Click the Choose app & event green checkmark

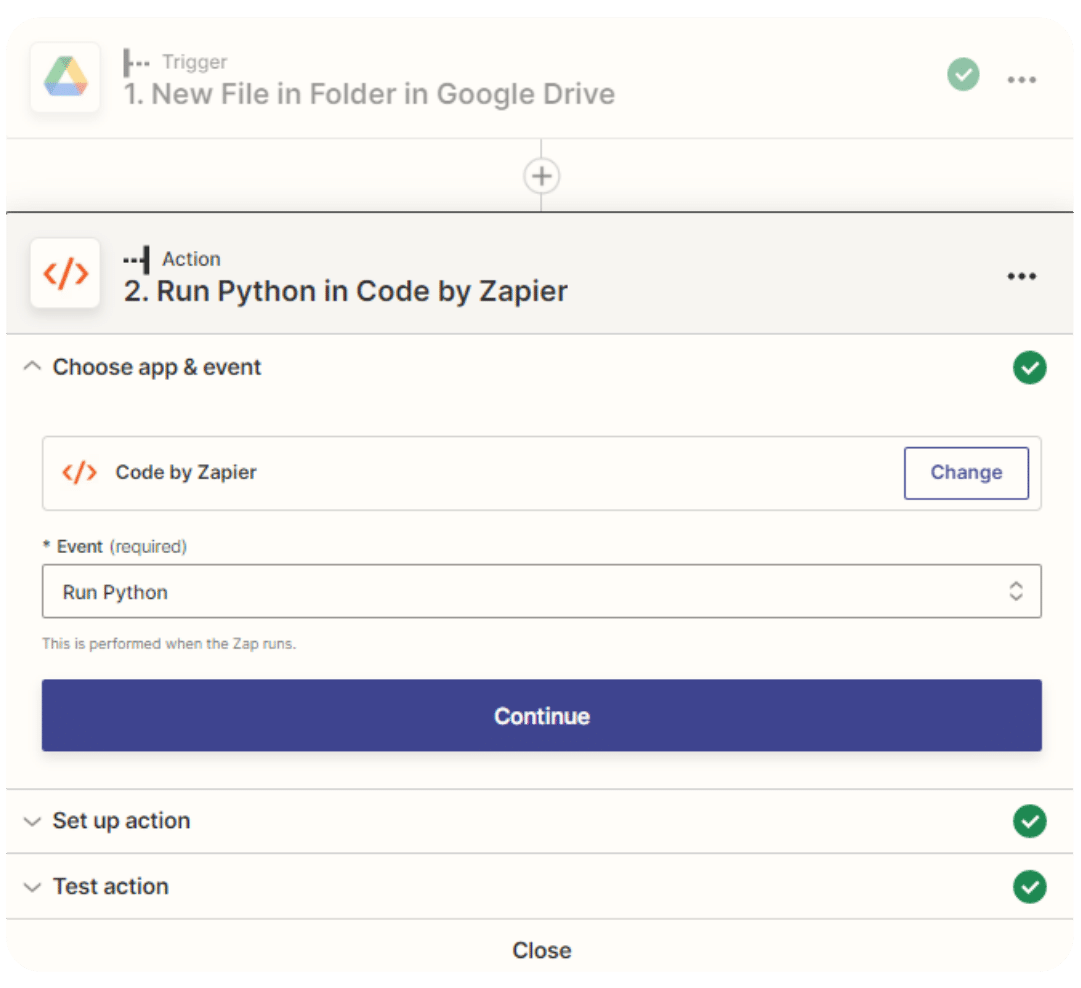tap(1029, 368)
